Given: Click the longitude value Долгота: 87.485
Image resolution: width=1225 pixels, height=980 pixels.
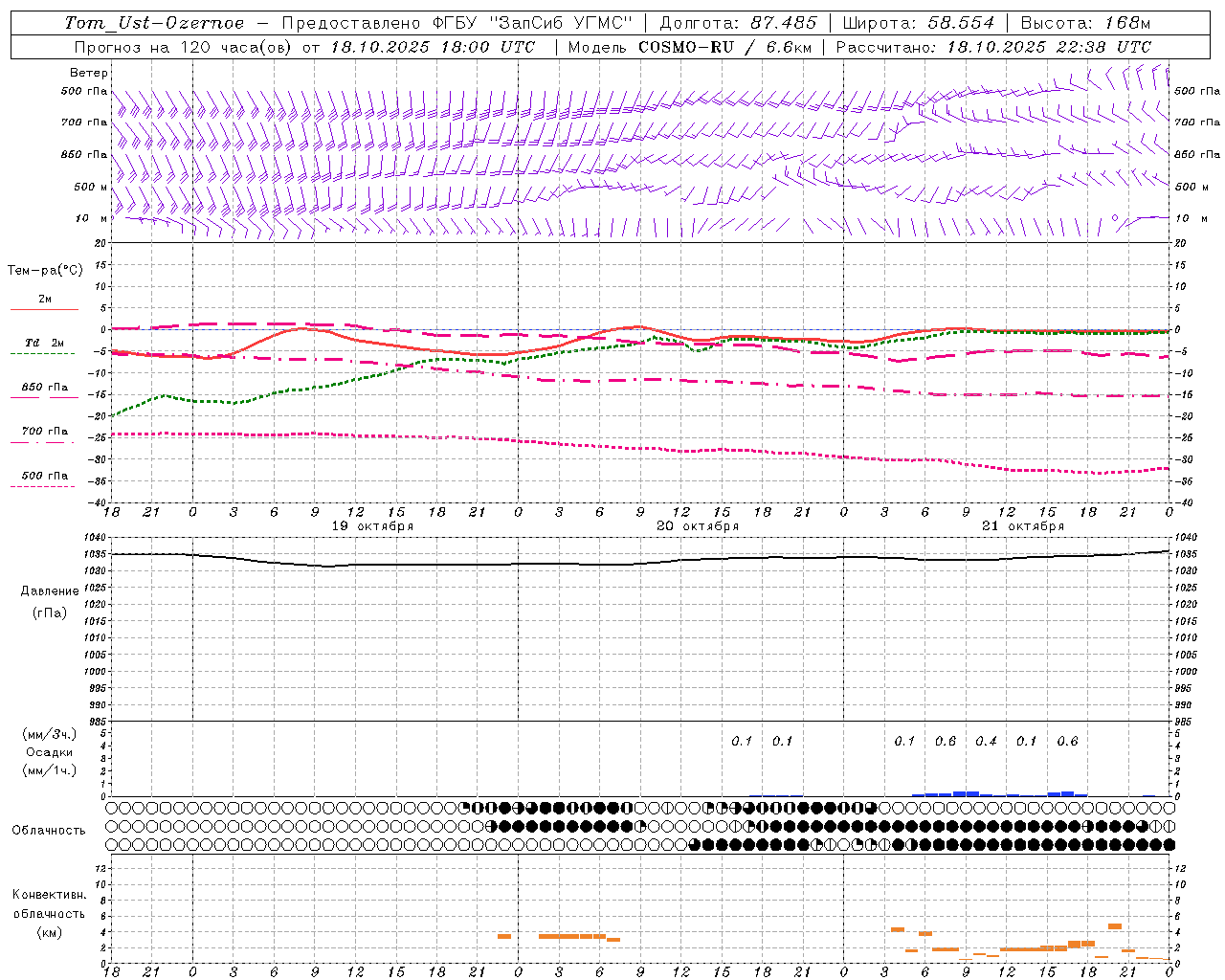Looking at the screenshot, I should pyautogui.click(x=738, y=23).
